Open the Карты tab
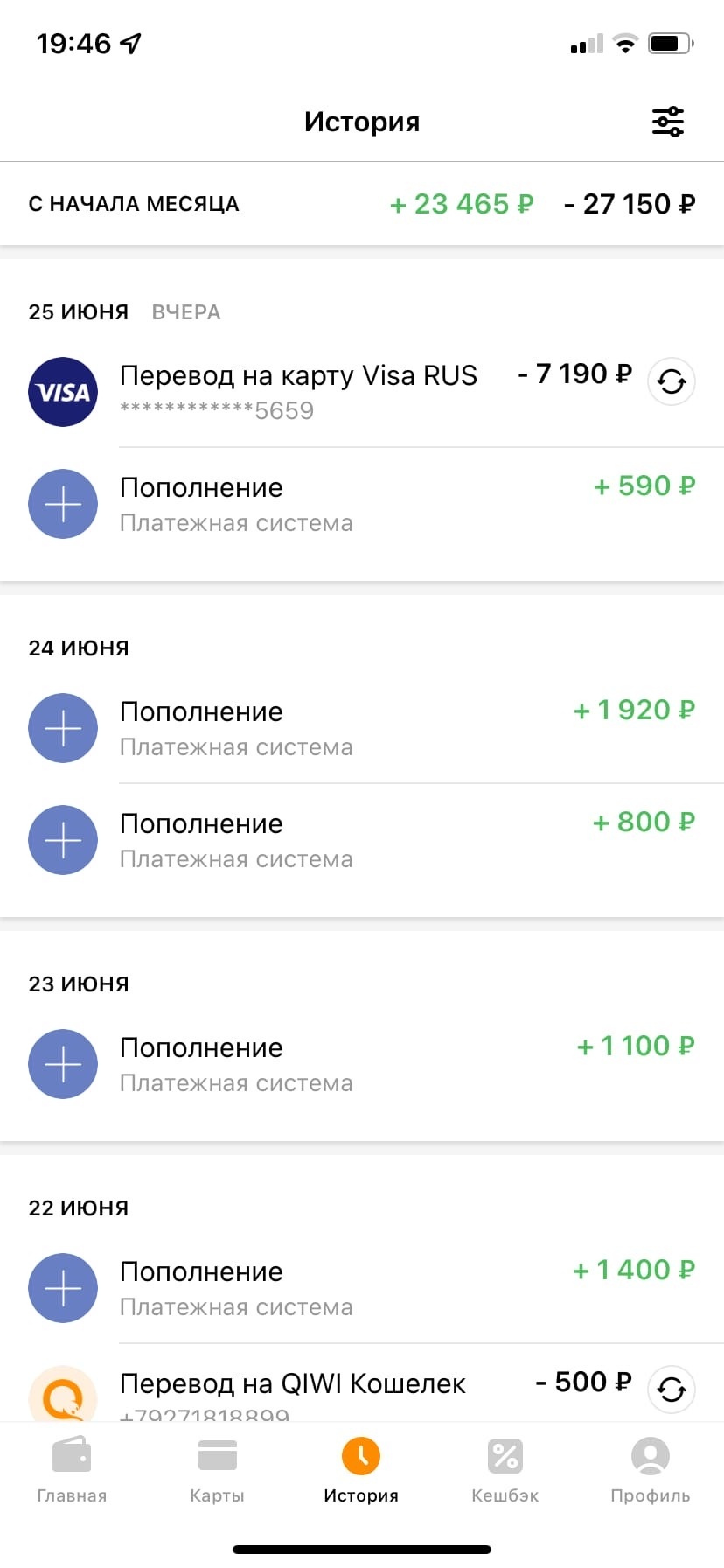This screenshot has width=724, height=1568. click(x=217, y=1470)
